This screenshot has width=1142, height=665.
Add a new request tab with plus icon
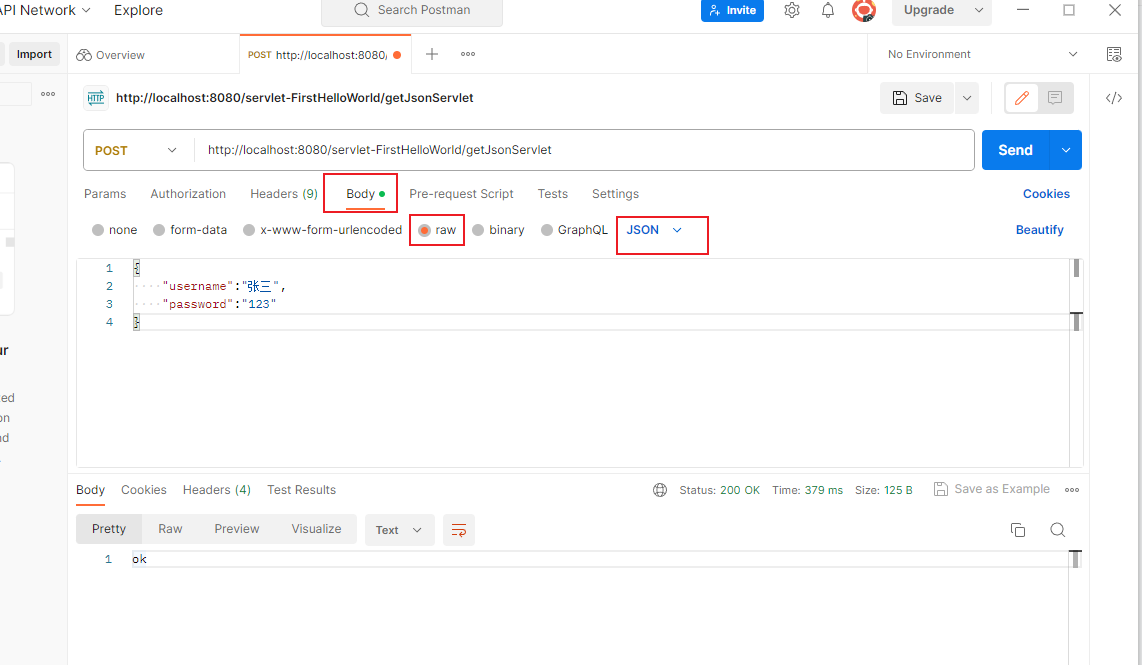tap(432, 54)
